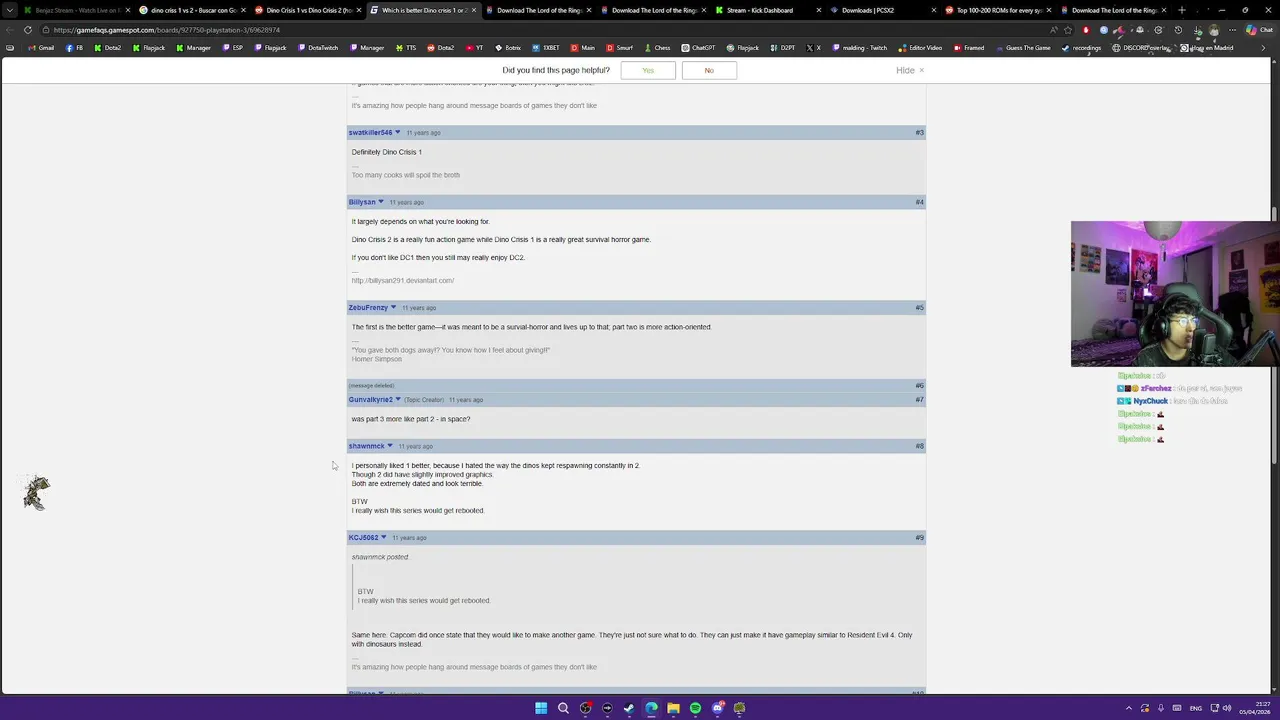
Task: Open shawnmck profile link
Action: pos(366,446)
